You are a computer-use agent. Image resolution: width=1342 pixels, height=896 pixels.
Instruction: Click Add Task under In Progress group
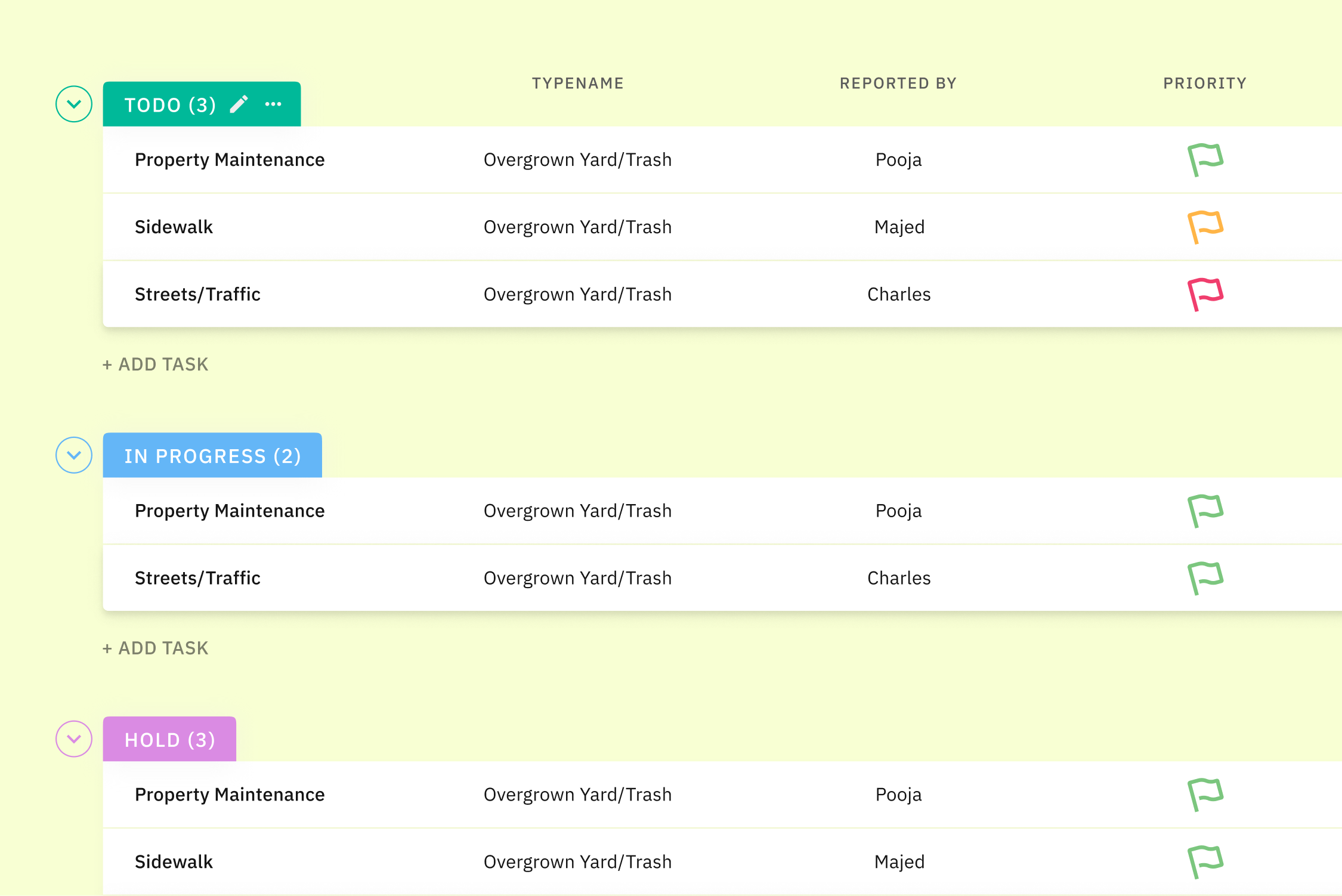coord(156,648)
